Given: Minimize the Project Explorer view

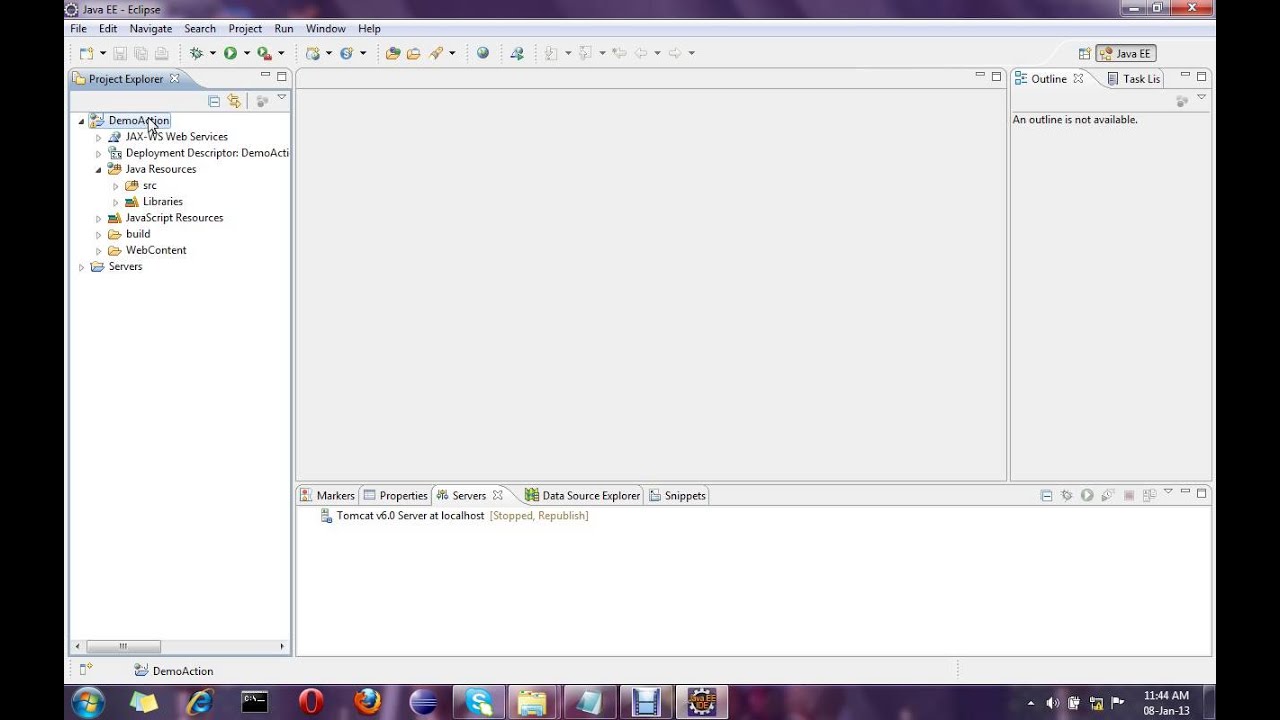Looking at the screenshot, I should click(265, 76).
